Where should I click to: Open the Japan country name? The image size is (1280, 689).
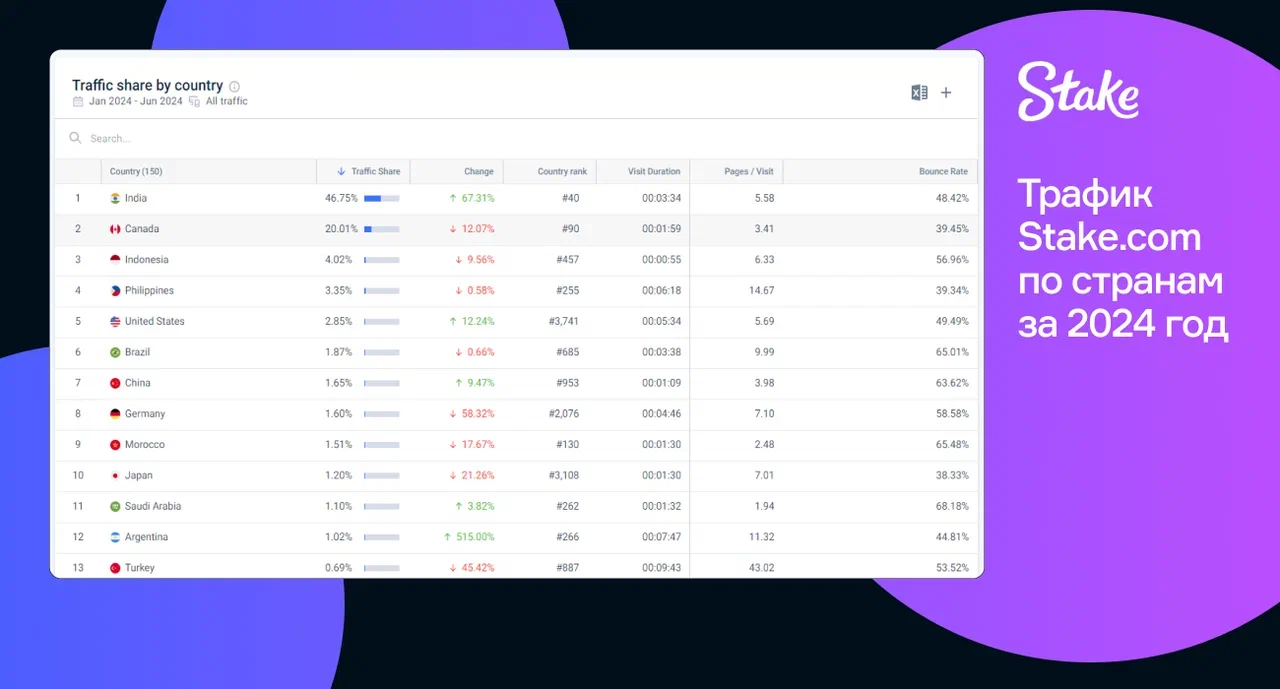tap(139, 476)
